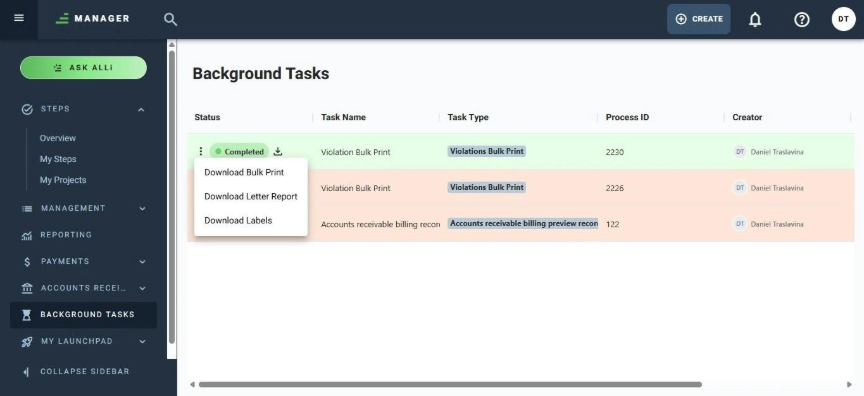
Task: Select Download Letter Report option
Action: 251,197
